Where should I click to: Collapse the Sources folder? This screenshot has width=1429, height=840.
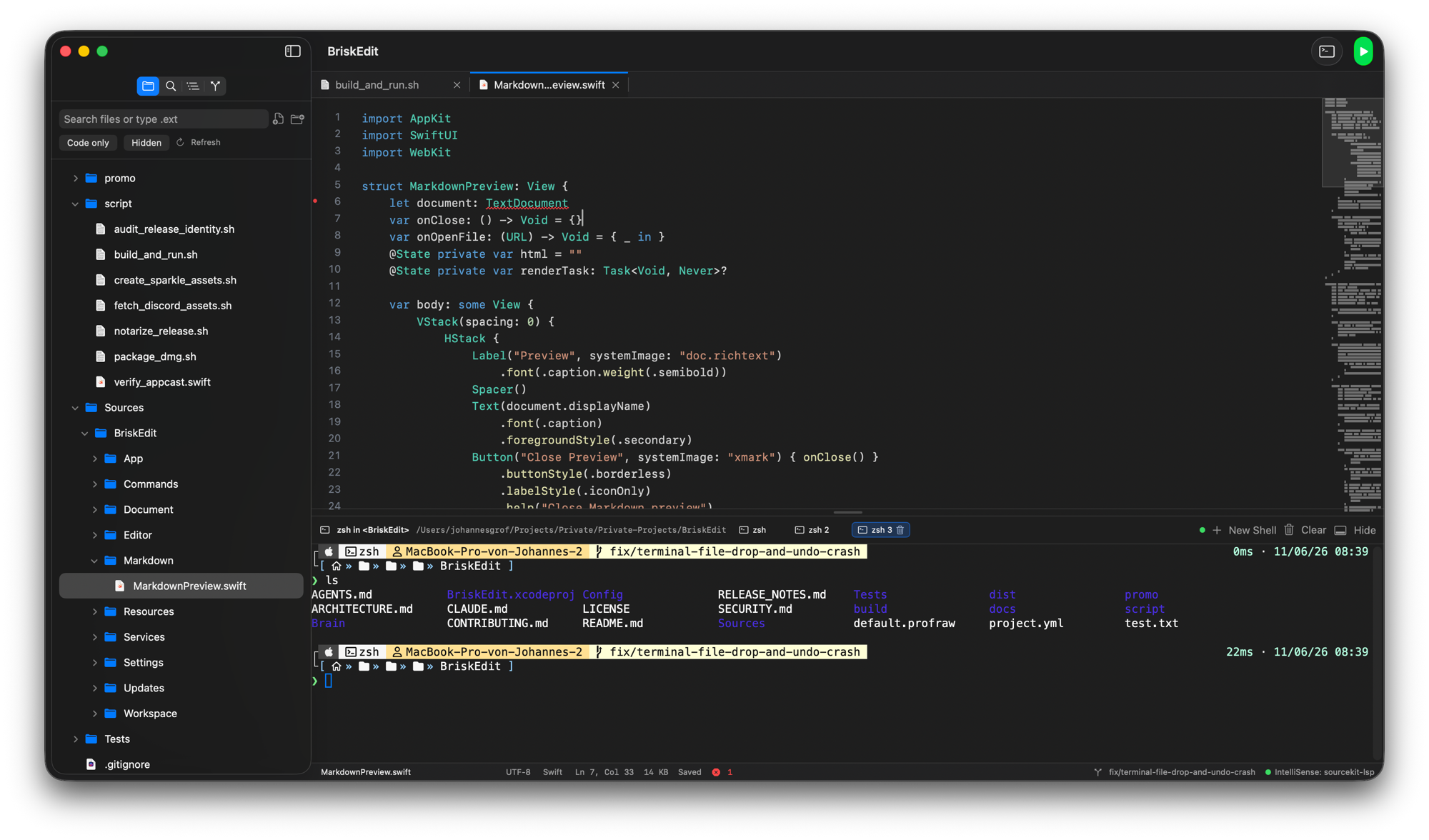tap(75, 408)
